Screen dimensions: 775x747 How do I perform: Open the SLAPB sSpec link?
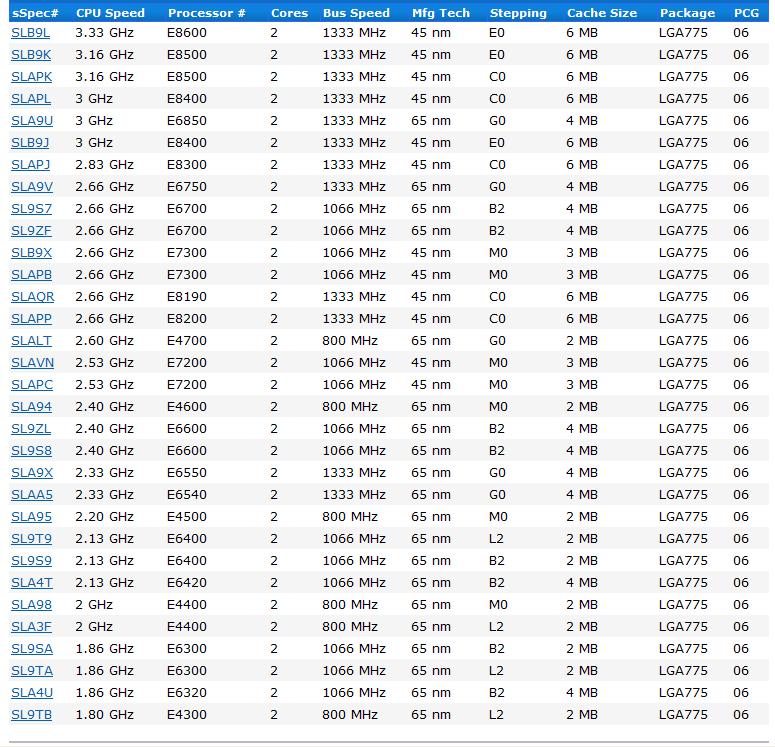tap(31, 275)
